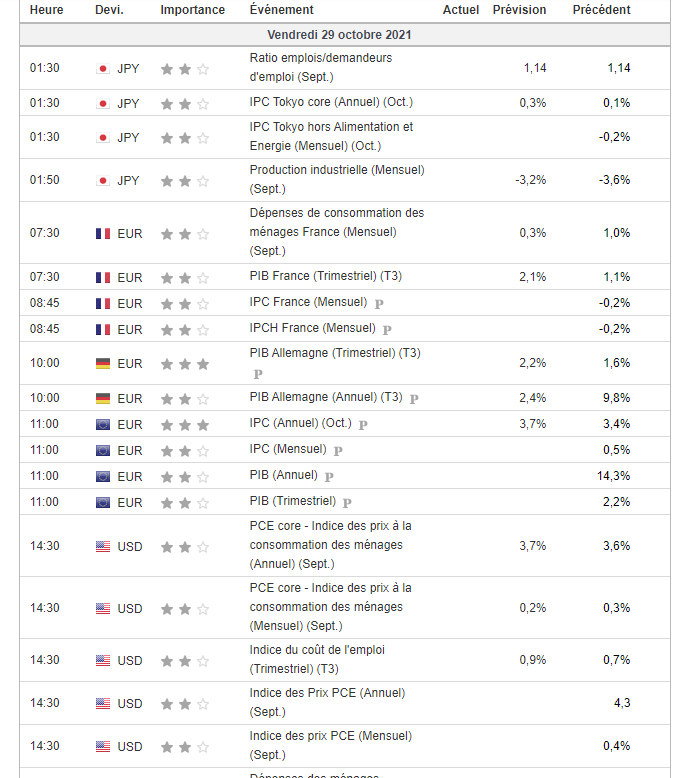Click the preliminary P icon next to IPCH France (Mensuel)

(x=387, y=329)
